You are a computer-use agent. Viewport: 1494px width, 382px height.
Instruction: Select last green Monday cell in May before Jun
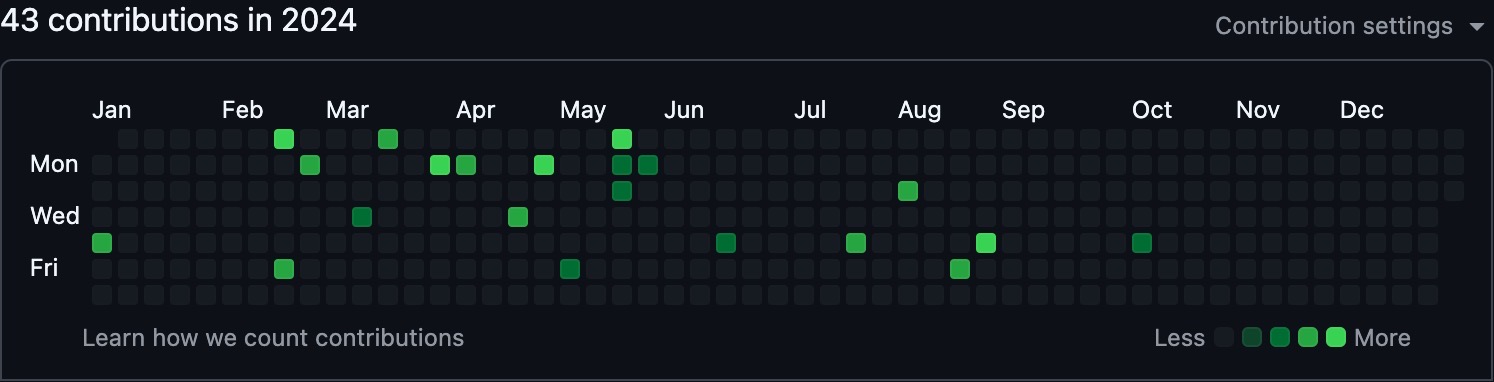click(x=648, y=165)
